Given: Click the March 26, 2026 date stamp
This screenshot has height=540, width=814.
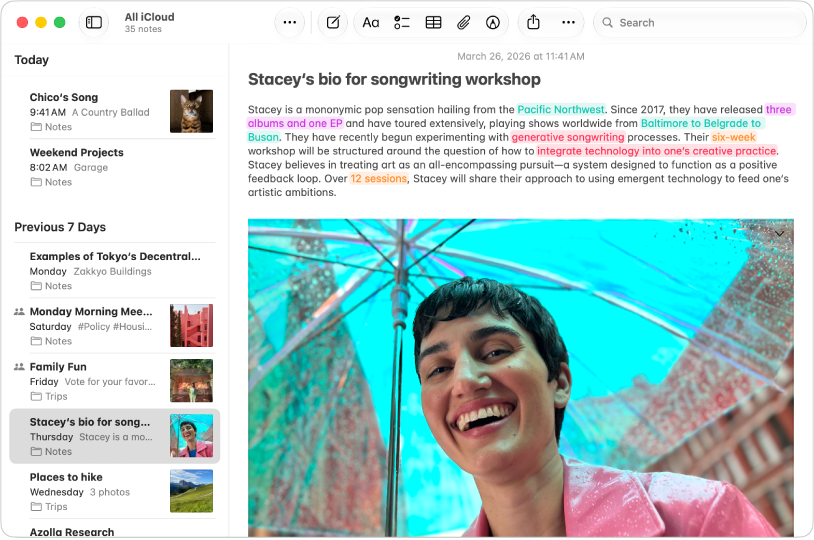Looking at the screenshot, I should click(521, 56).
